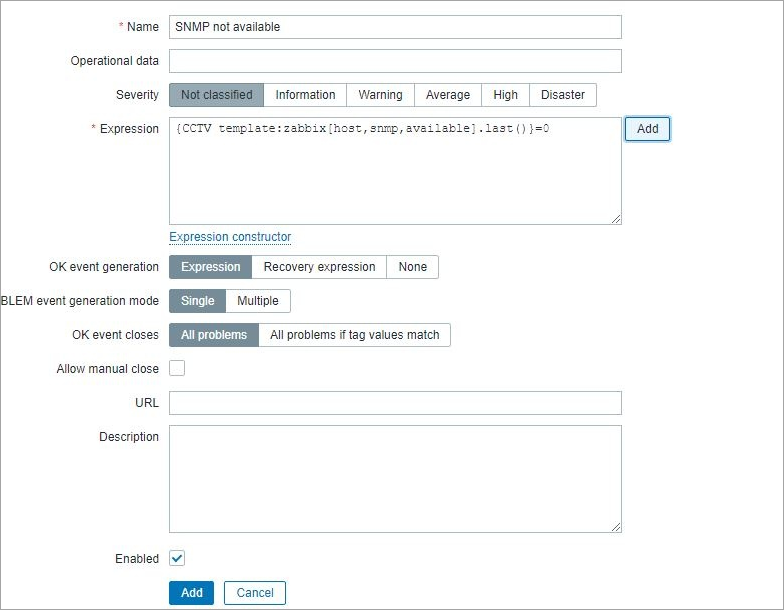The width and height of the screenshot is (784, 610).
Task: Select Disaster severity
Action: tap(563, 95)
